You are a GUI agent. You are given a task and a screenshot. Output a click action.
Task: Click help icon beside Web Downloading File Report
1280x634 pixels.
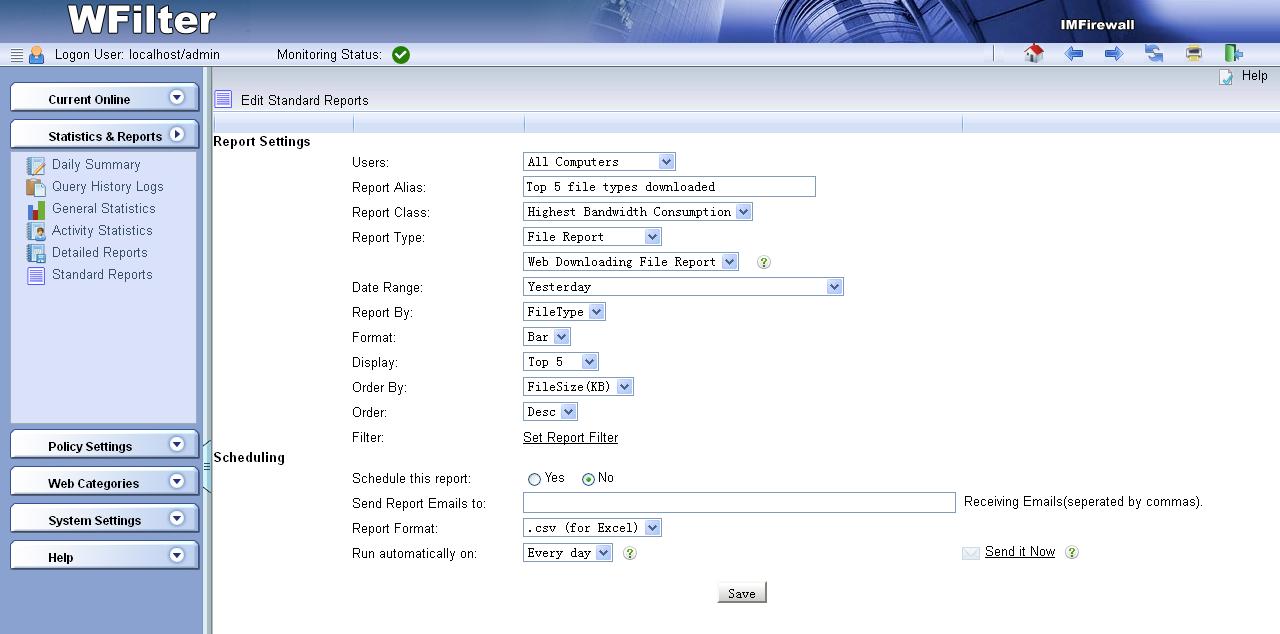764,262
